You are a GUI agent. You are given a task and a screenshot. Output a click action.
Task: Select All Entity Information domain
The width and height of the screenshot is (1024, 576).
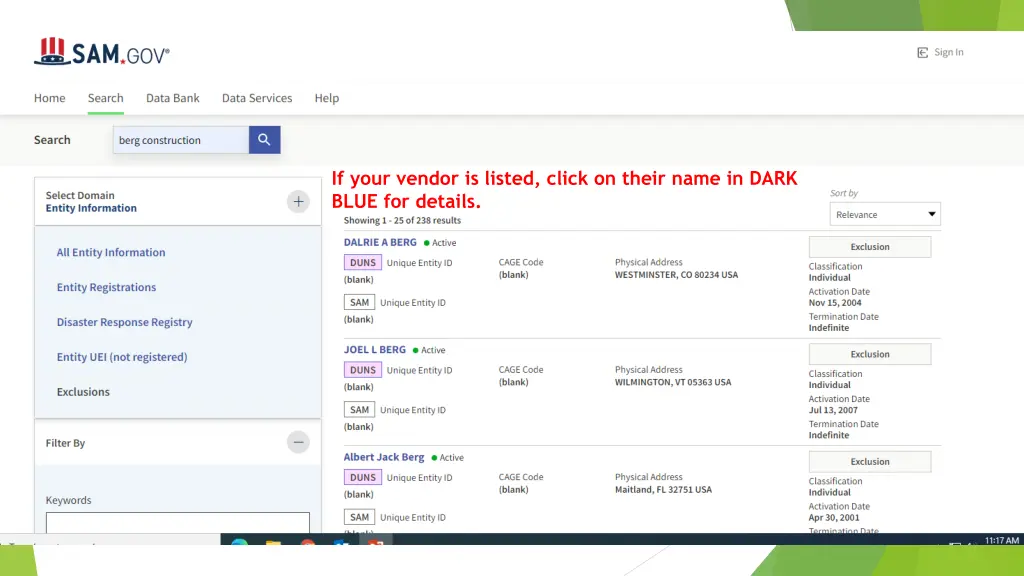[111, 252]
